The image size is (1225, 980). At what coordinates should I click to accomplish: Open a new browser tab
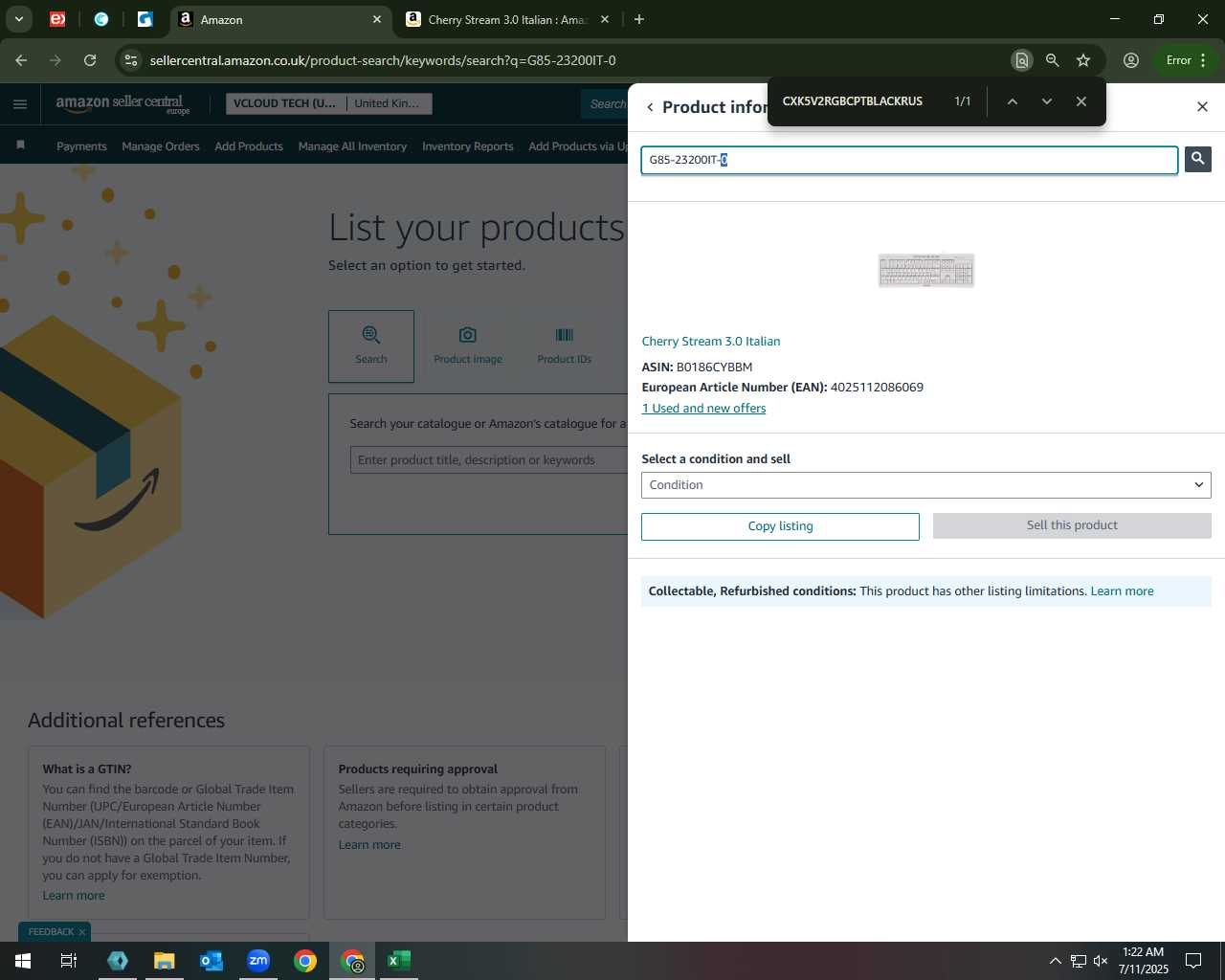click(x=639, y=19)
